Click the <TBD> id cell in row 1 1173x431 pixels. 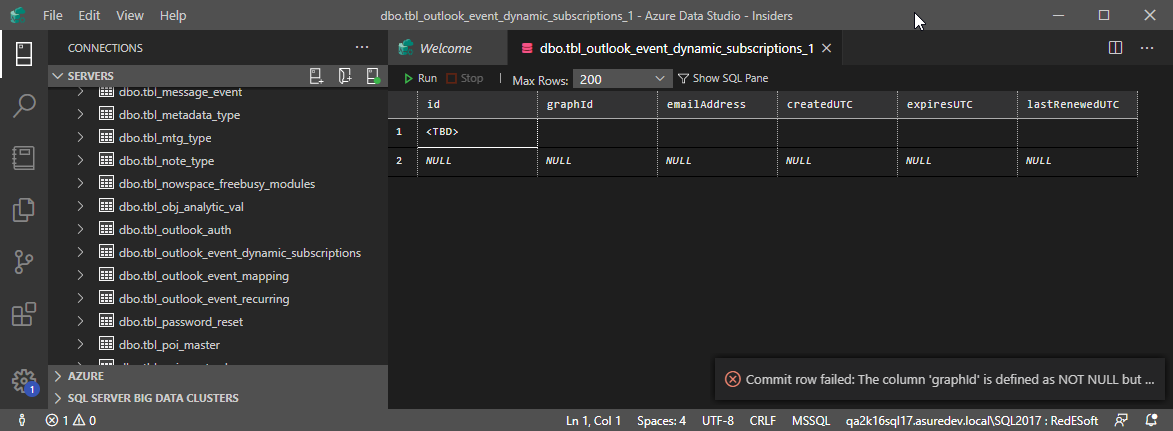[477, 132]
